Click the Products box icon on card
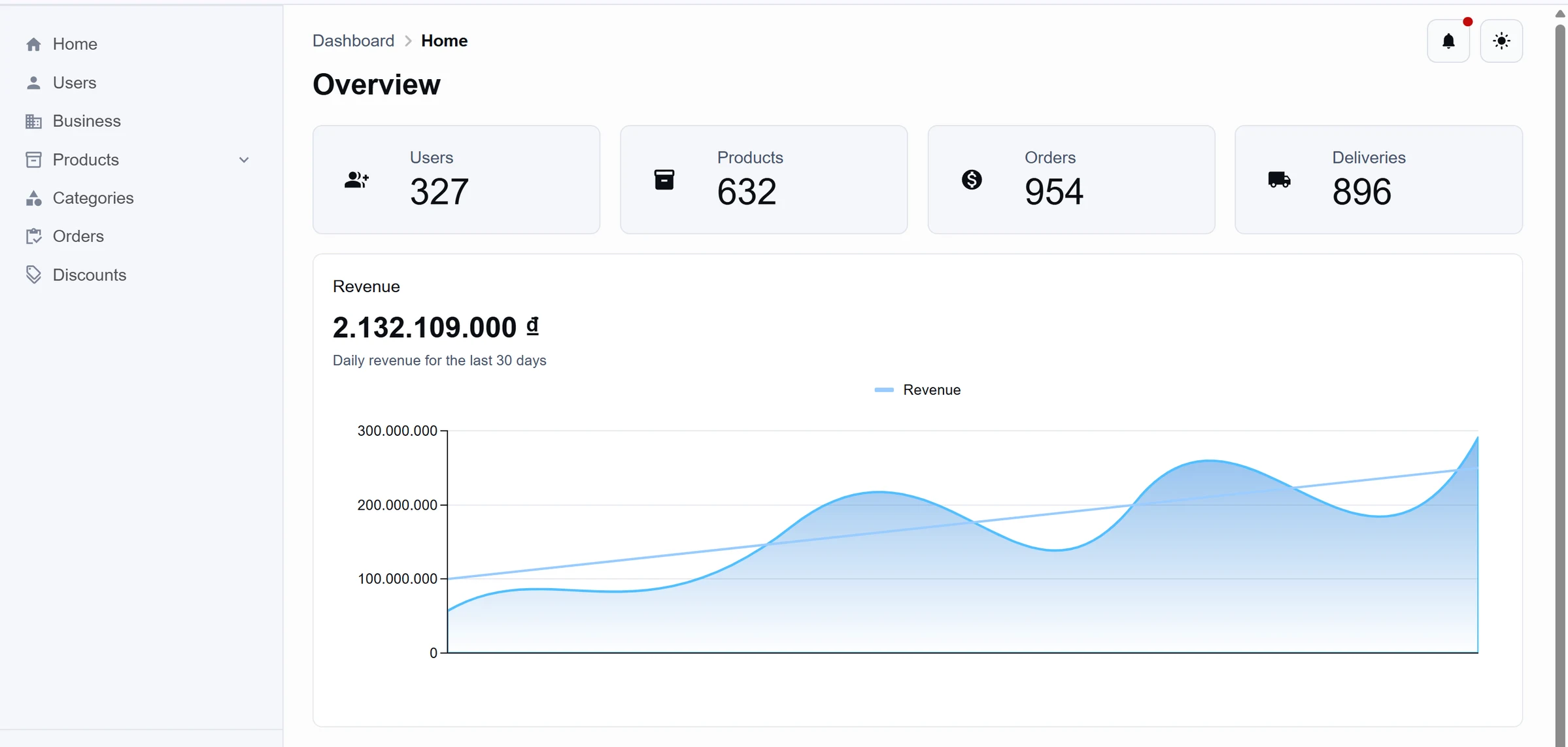The image size is (1568, 747). point(664,180)
